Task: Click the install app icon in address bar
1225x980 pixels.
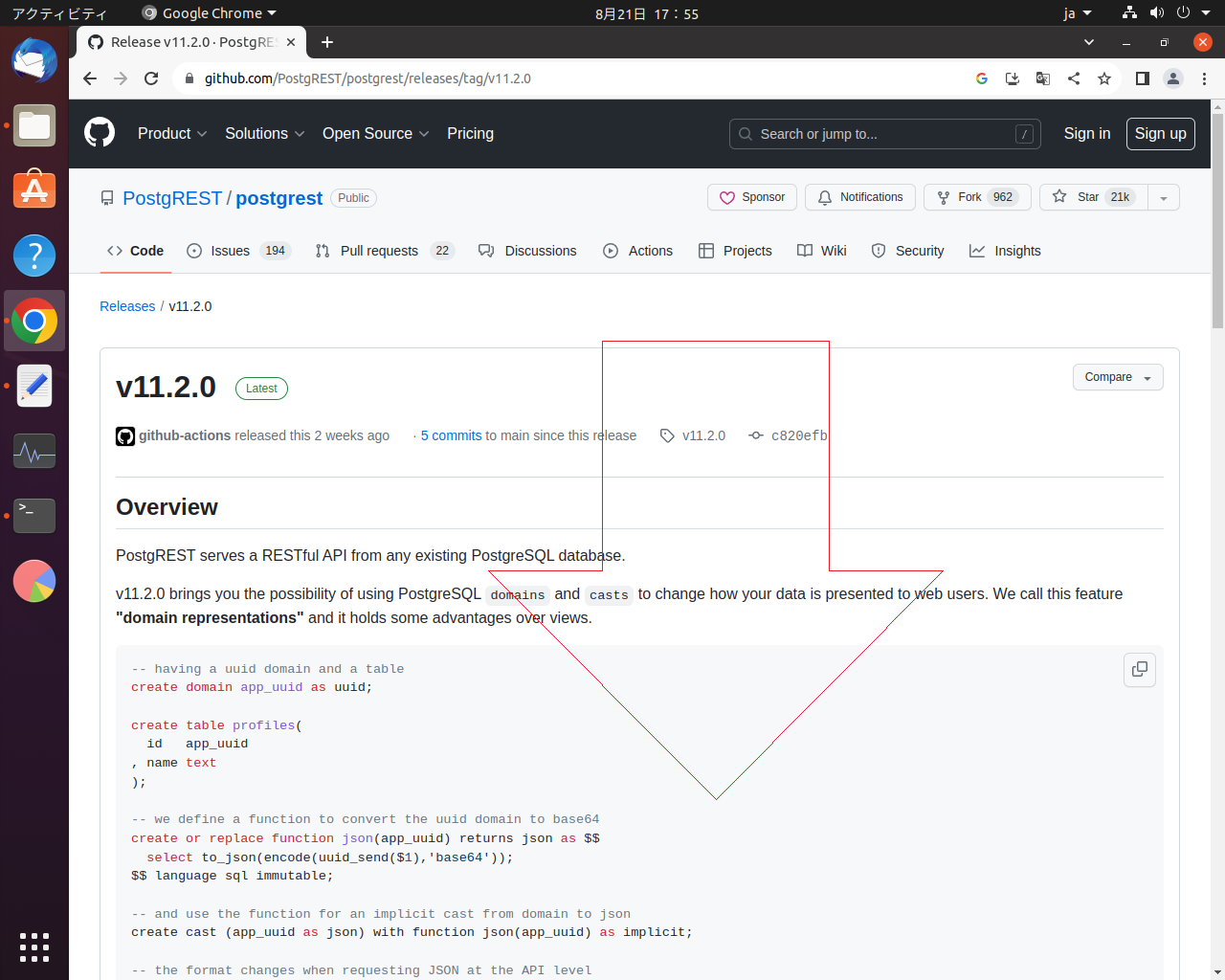Action: (1013, 78)
